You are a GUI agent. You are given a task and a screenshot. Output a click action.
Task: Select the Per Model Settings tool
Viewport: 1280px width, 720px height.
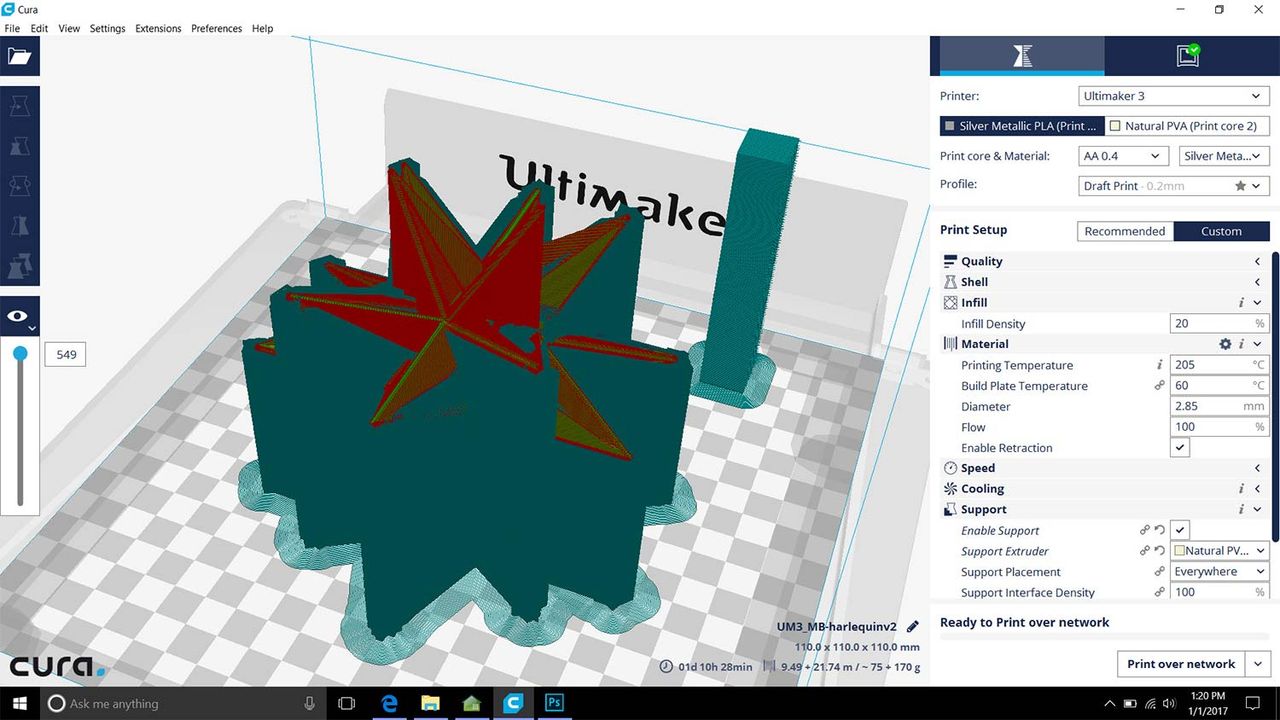[20, 266]
